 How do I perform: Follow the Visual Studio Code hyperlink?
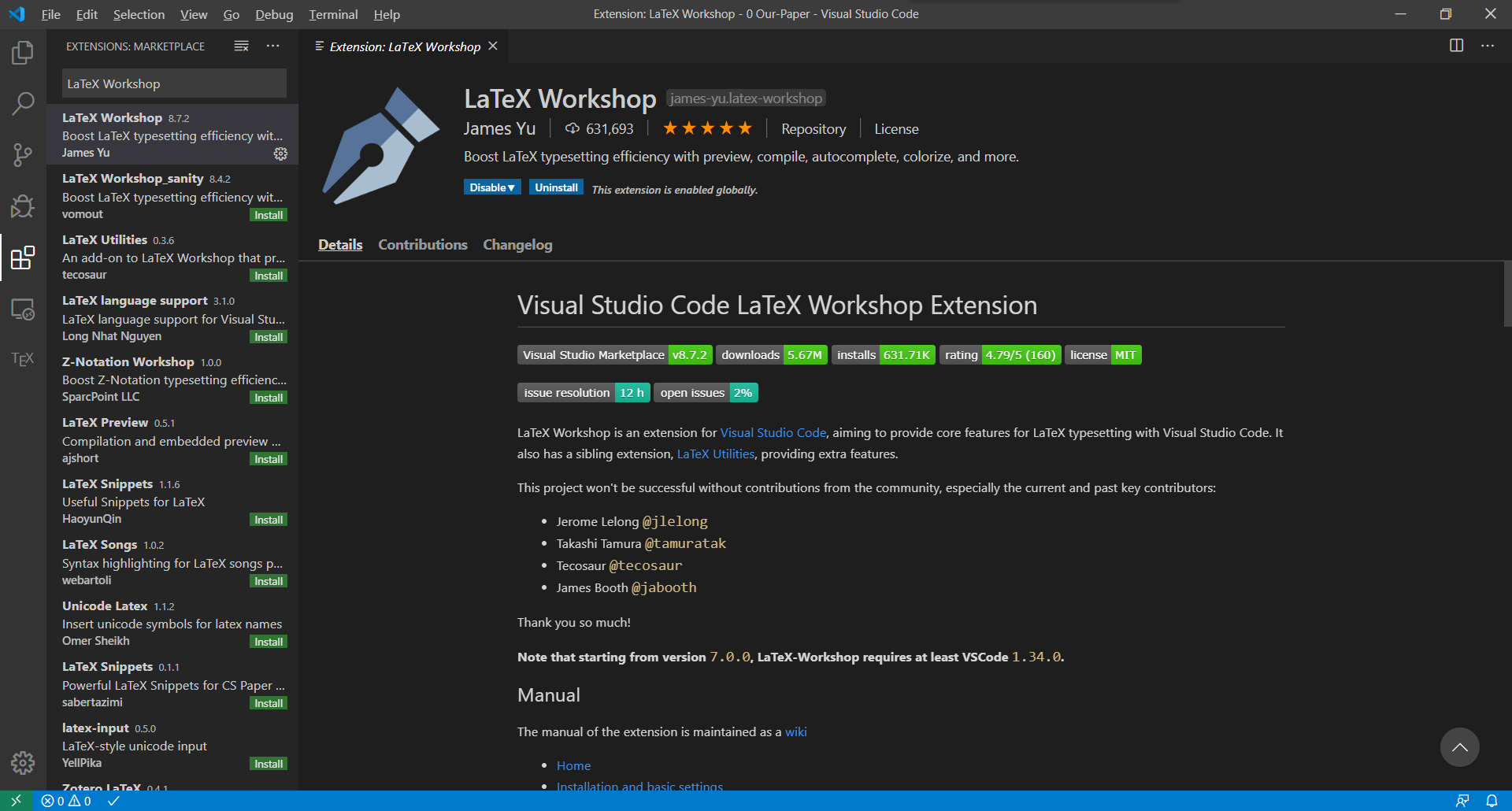coord(773,432)
